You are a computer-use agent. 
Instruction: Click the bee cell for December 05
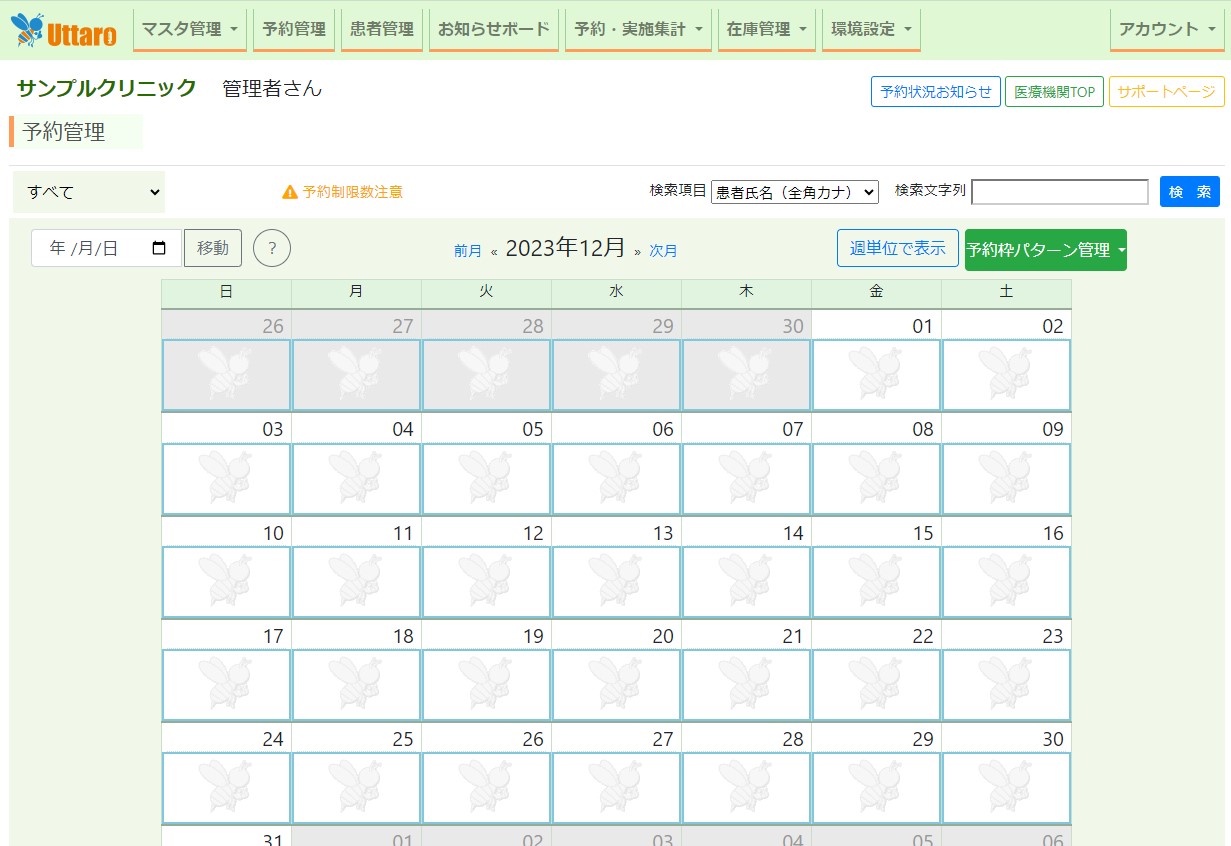pyautogui.click(x=486, y=479)
